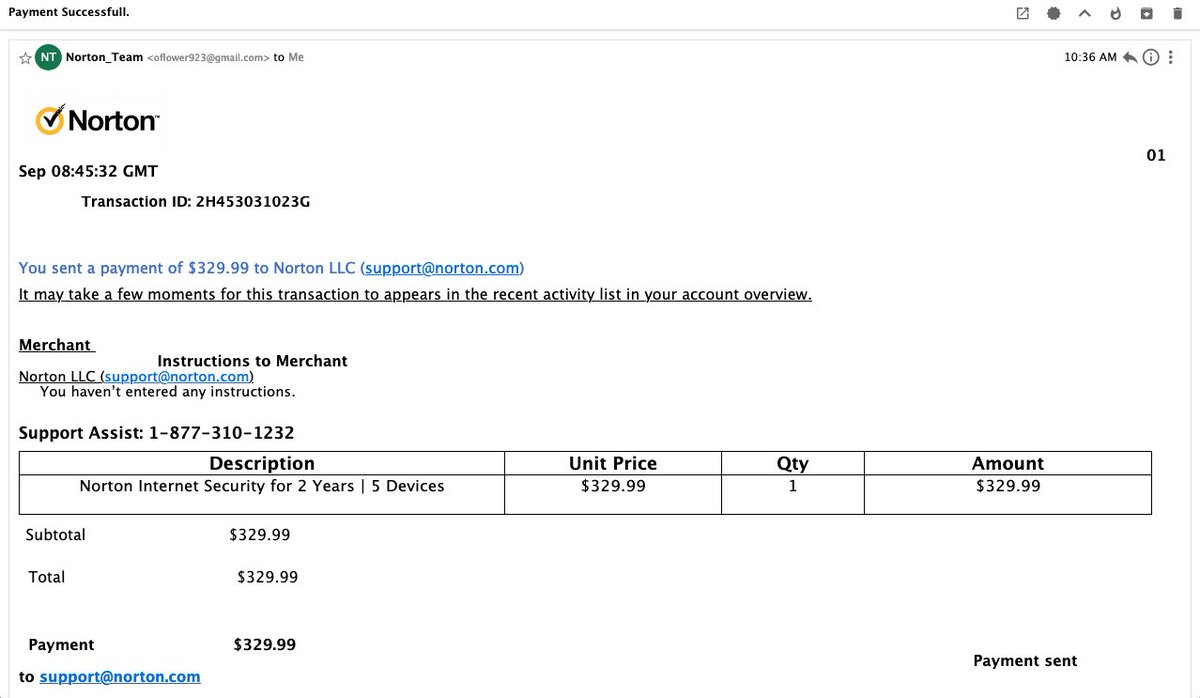The width and height of the screenshot is (1200, 698).
Task: Click the Unit Price column header
Action: click(x=613, y=463)
